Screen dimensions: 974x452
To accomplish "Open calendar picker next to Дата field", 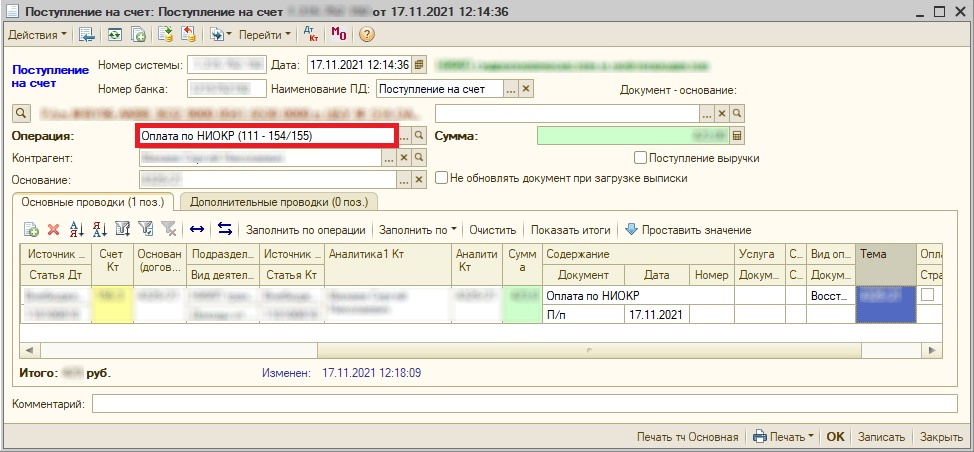I will (419, 65).
